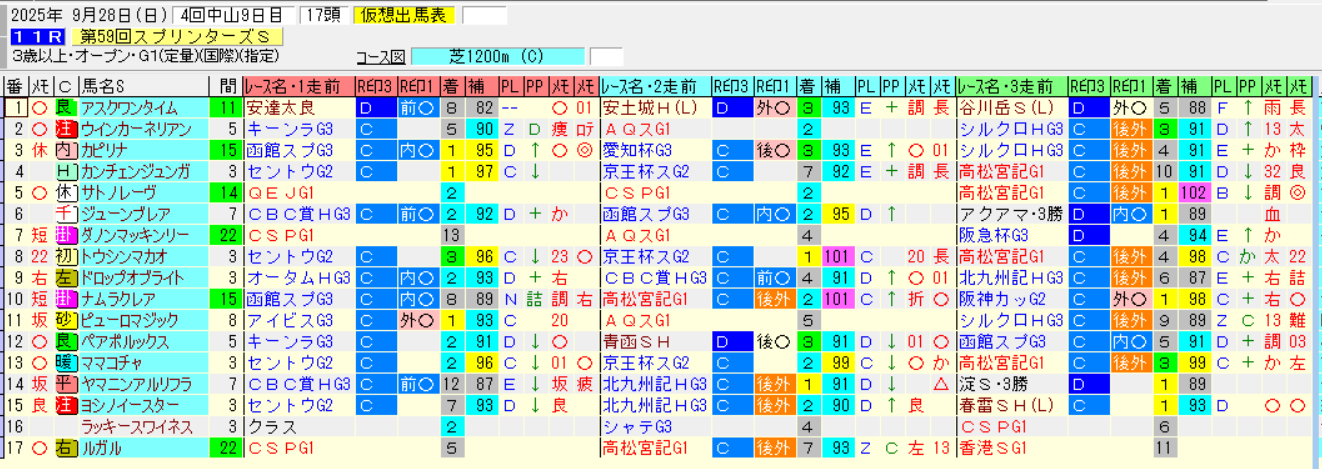Click 愛知杯G3 race in カピリナ row
1322x469 pixels.
click(x=637, y=150)
